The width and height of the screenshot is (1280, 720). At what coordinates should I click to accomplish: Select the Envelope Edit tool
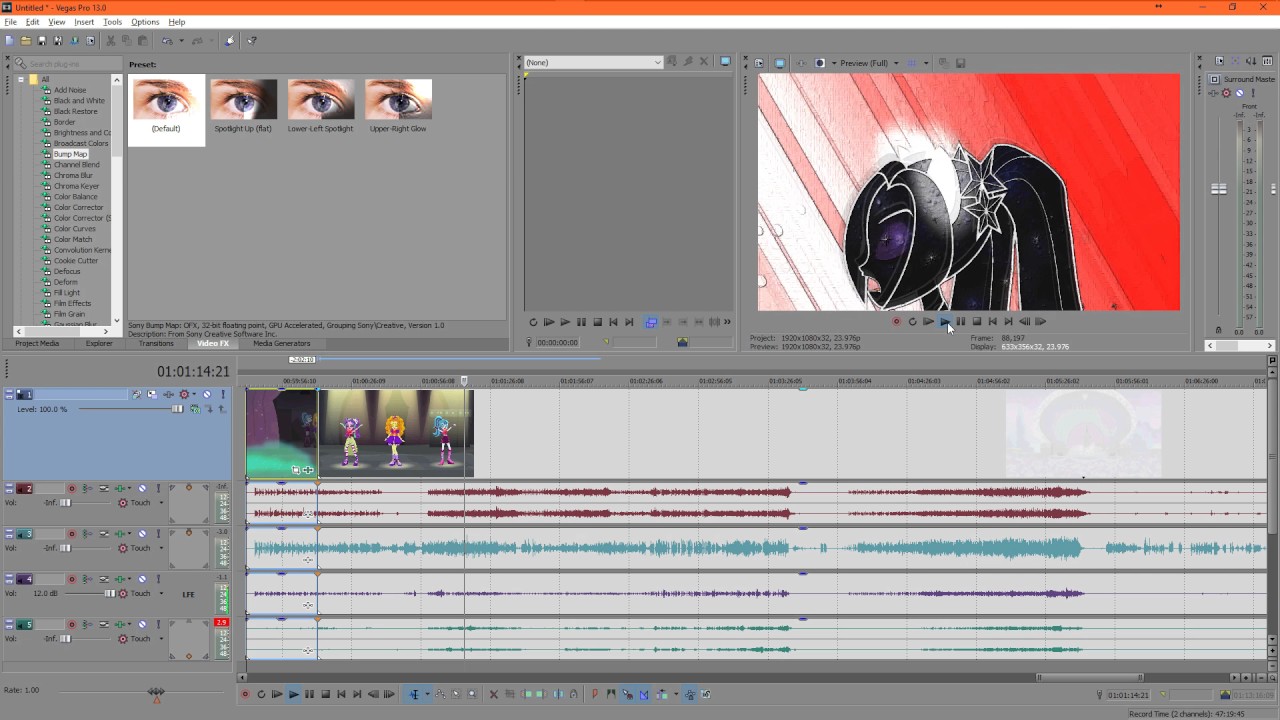pyautogui.click(x=440, y=694)
